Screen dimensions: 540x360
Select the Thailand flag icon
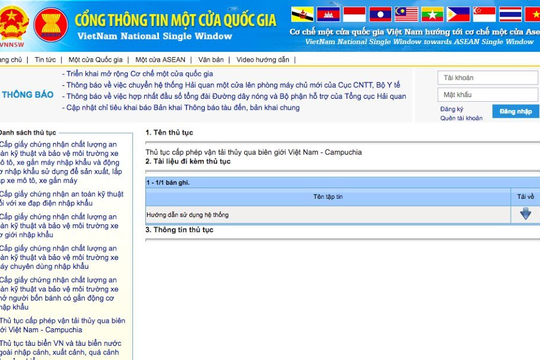coord(510,14)
